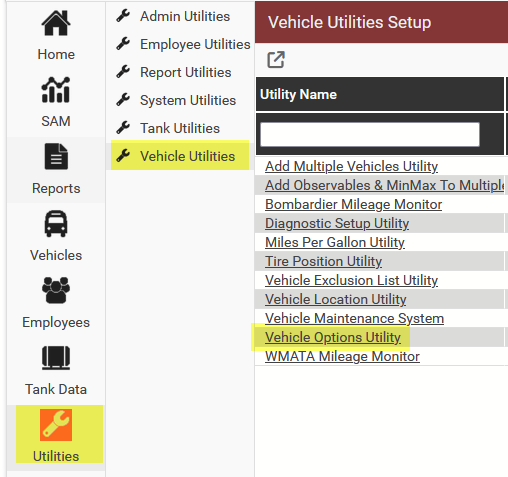Open the Home house icon
Screen dimensions: 508x477
(56, 23)
